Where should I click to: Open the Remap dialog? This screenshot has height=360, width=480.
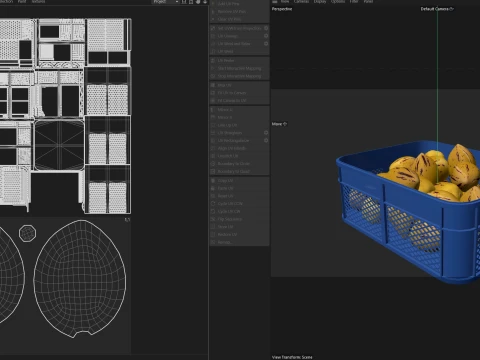tap(239, 242)
